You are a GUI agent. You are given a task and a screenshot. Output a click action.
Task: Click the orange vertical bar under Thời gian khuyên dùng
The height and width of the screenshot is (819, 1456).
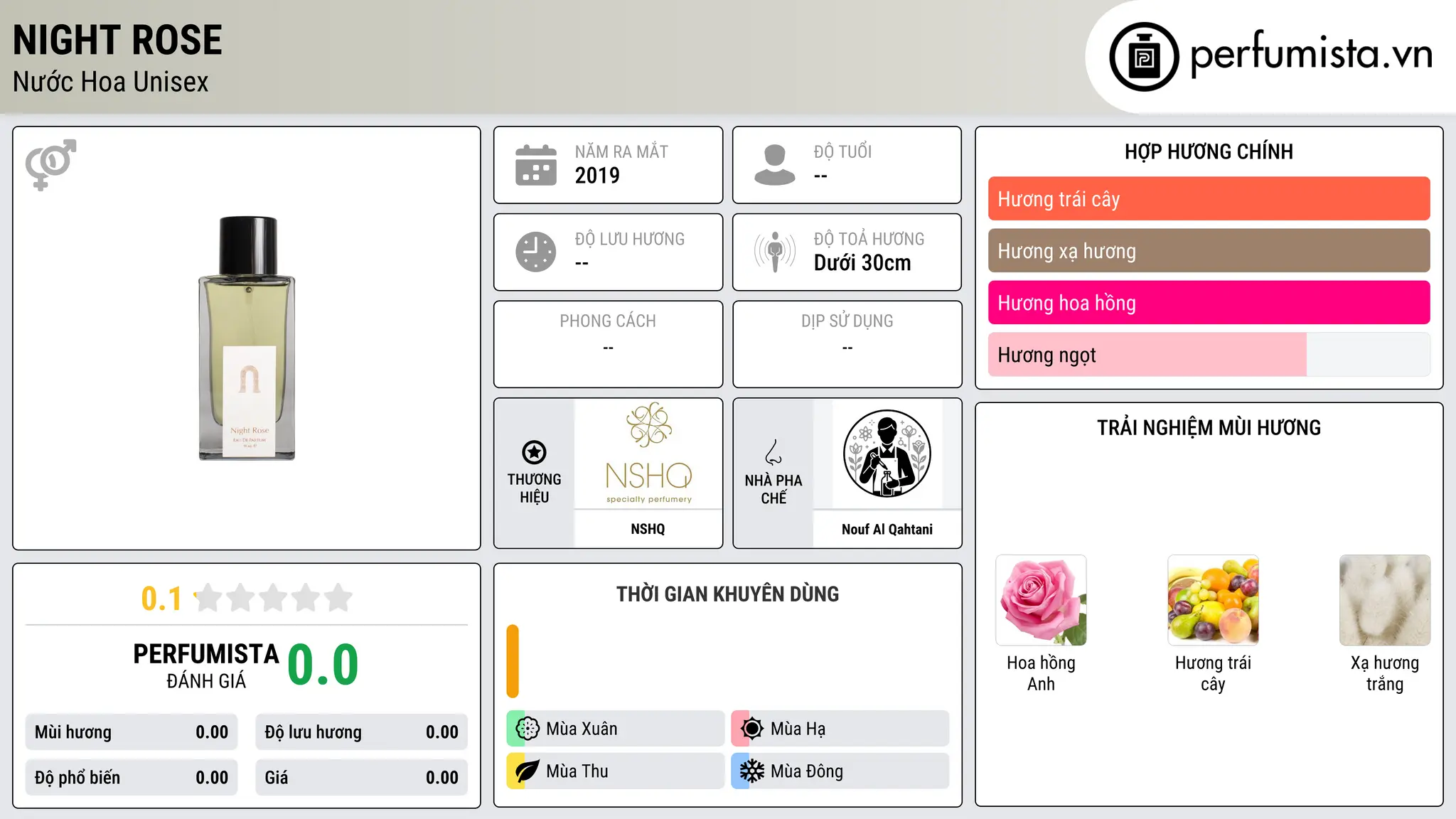pyautogui.click(x=513, y=661)
